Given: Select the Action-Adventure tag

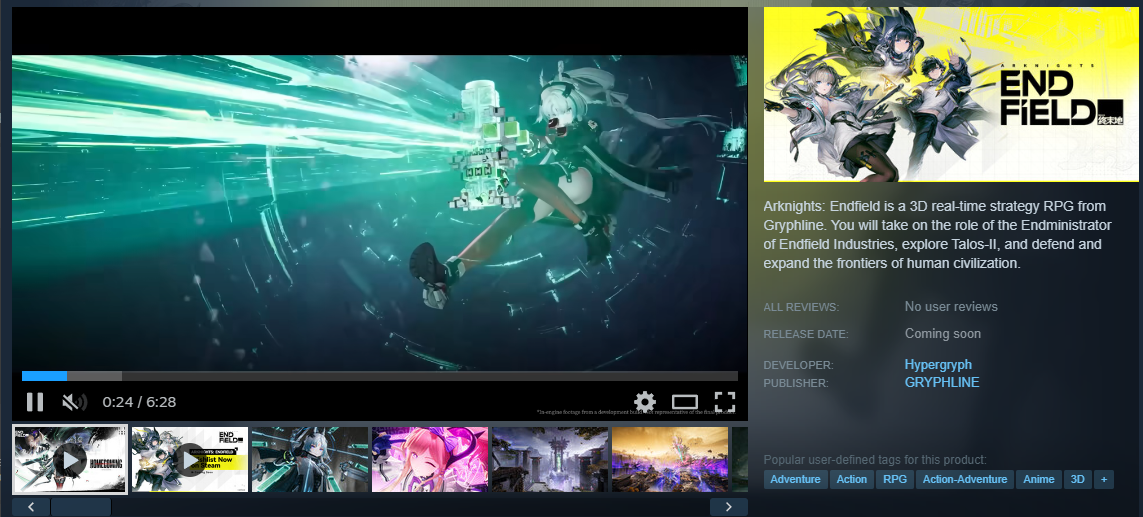Looking at the screenshot, I should tap(964, 479).
